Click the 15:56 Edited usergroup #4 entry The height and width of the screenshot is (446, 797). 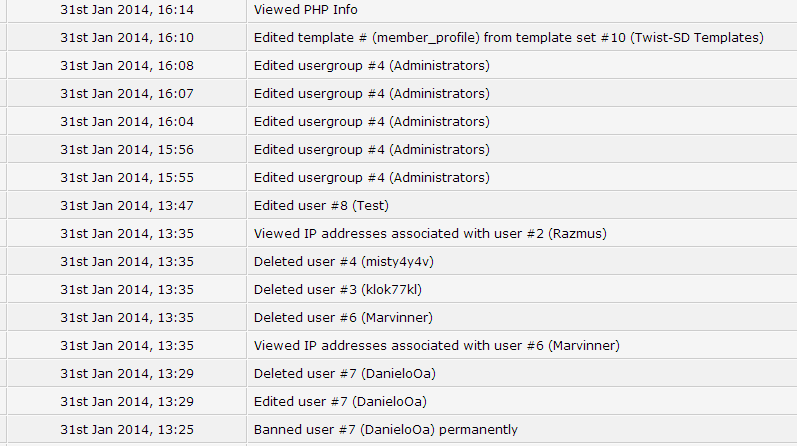coord(372,150)
